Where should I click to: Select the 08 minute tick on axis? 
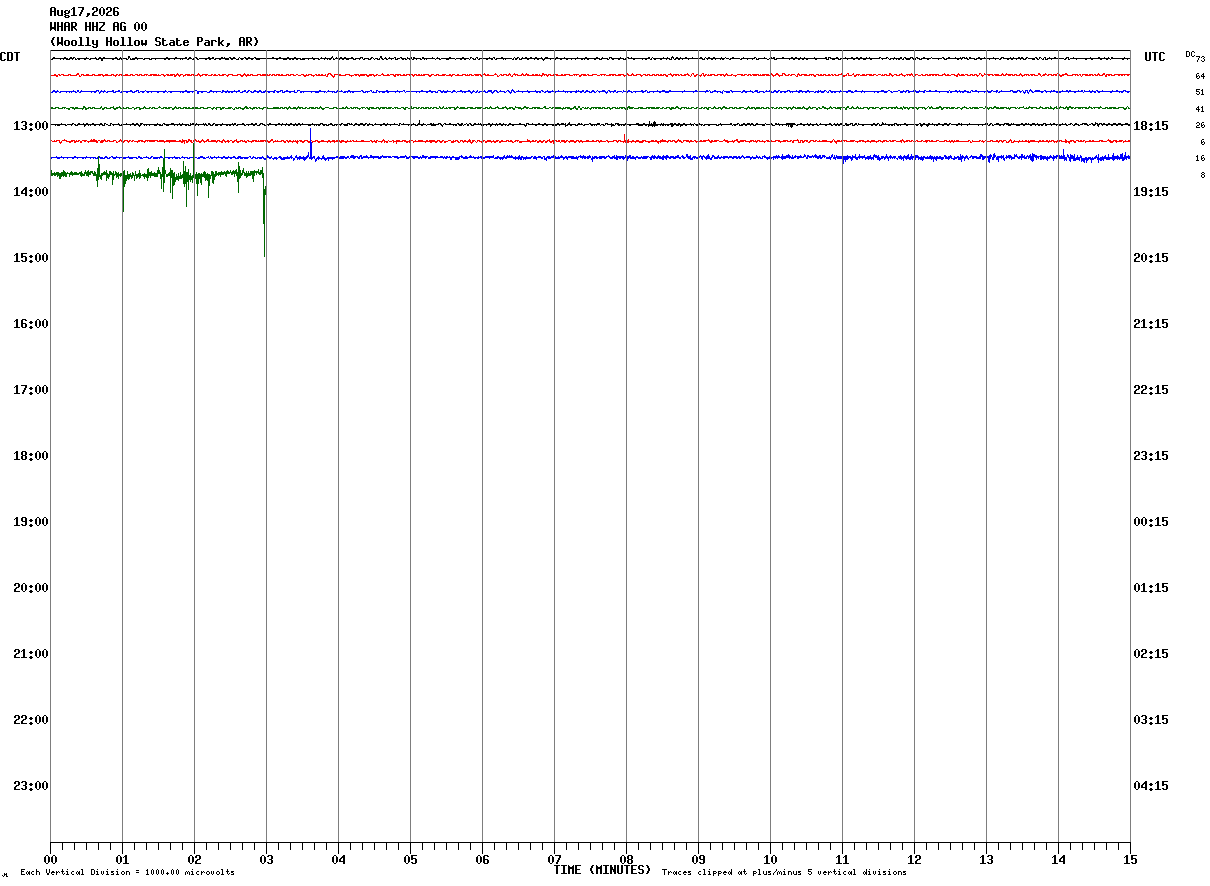click(626, 859)
